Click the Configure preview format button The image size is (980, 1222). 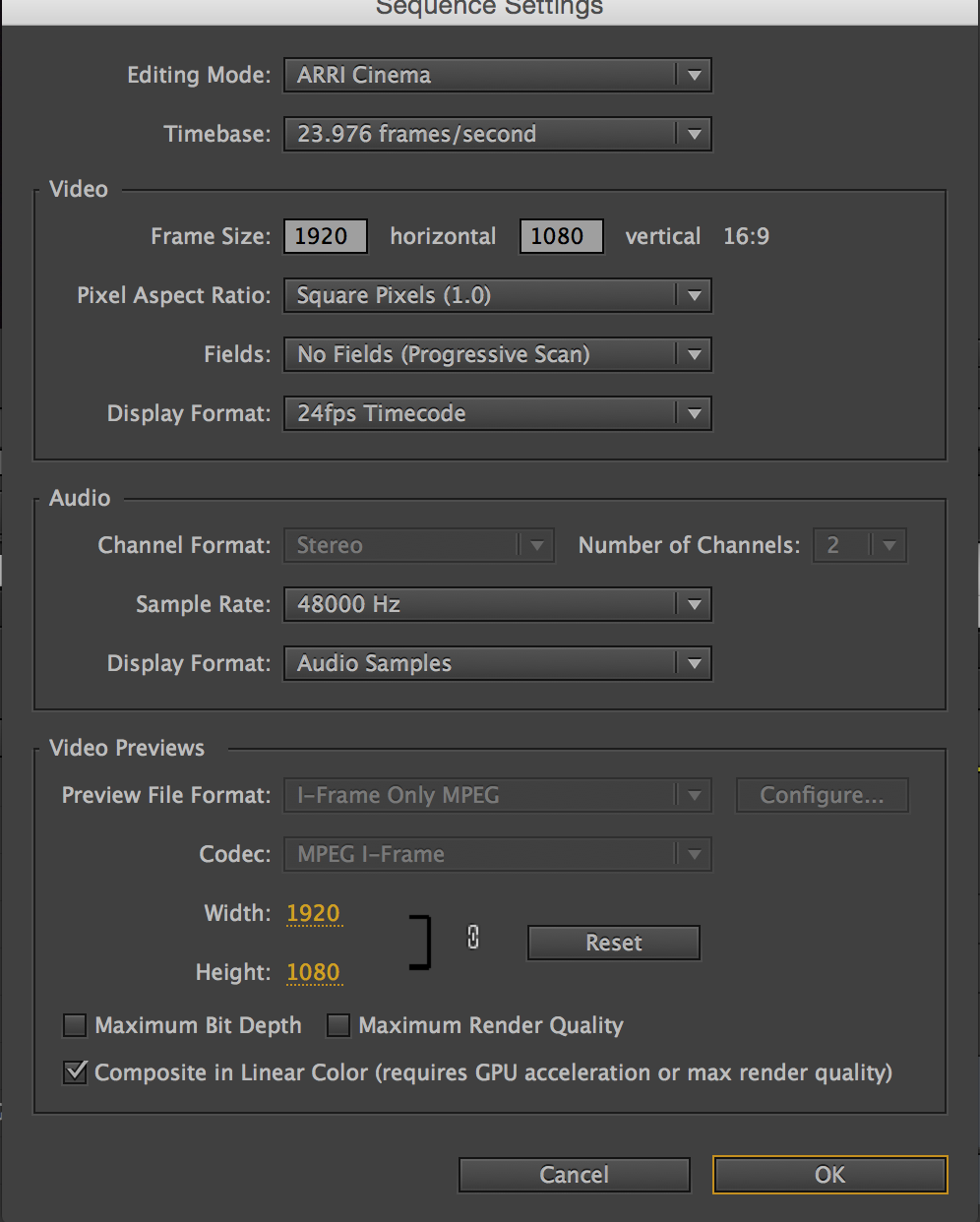click(x=822, y=796)
